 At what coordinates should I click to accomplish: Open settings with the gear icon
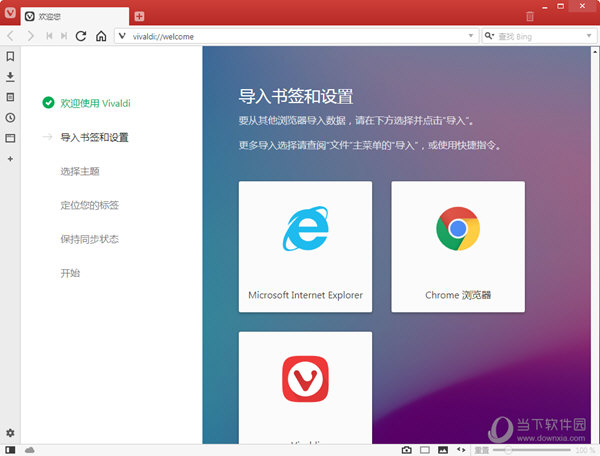click(x=10, y=433)
